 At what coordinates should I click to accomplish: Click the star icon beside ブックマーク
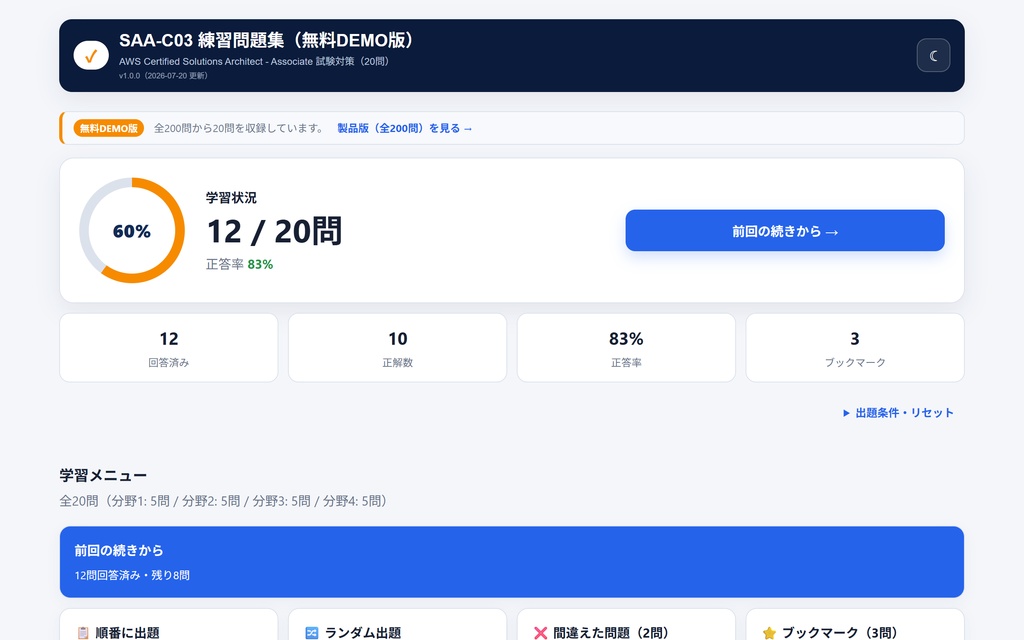pos(769,633)
